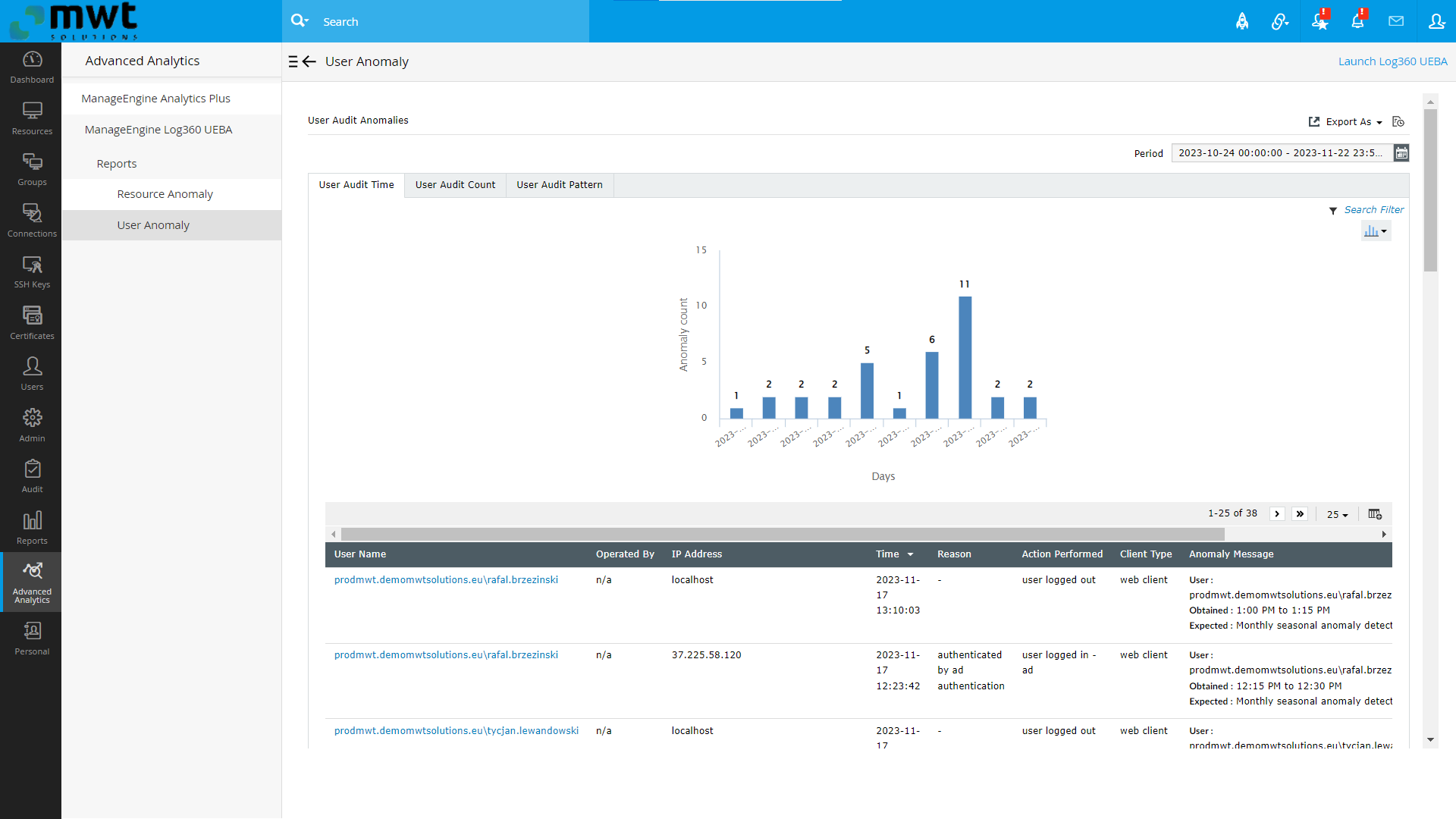Open user rafal.brzezinski details link

click(446, 579)
